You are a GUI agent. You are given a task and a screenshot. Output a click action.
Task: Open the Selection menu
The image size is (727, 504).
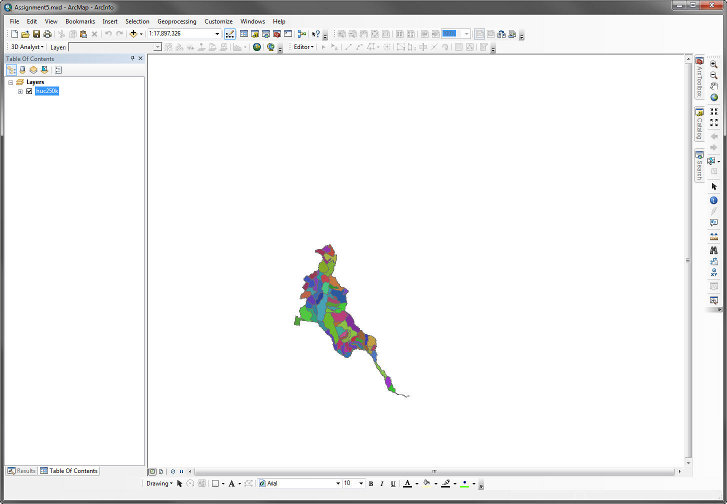pyautogui.click(x=137, y=21)
